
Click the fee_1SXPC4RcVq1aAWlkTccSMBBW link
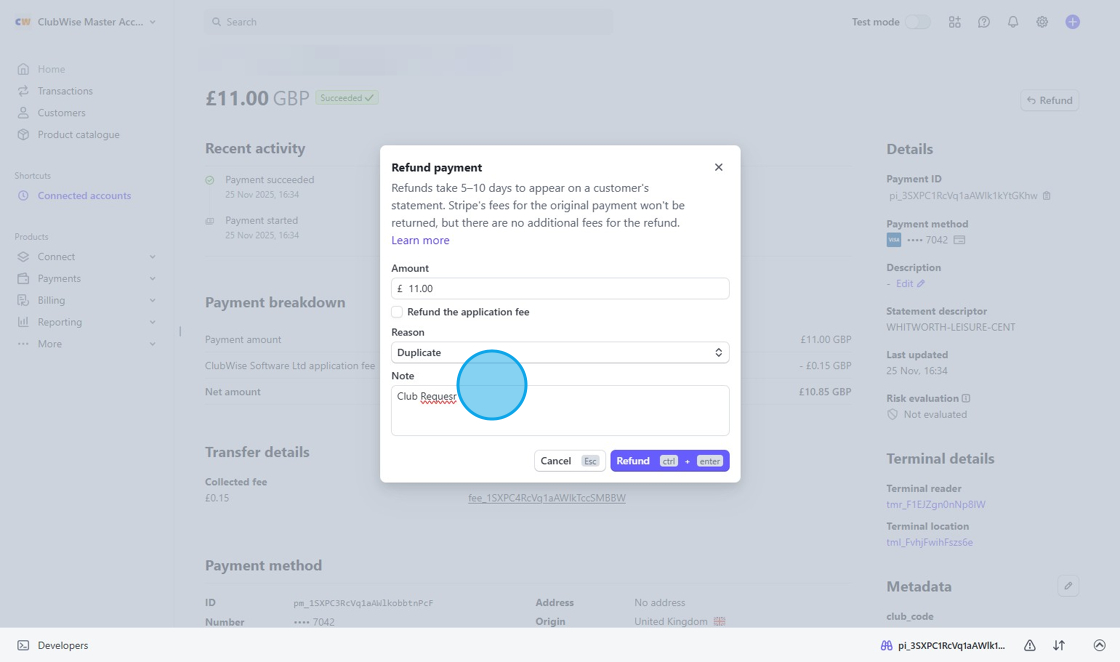(547, 497)
